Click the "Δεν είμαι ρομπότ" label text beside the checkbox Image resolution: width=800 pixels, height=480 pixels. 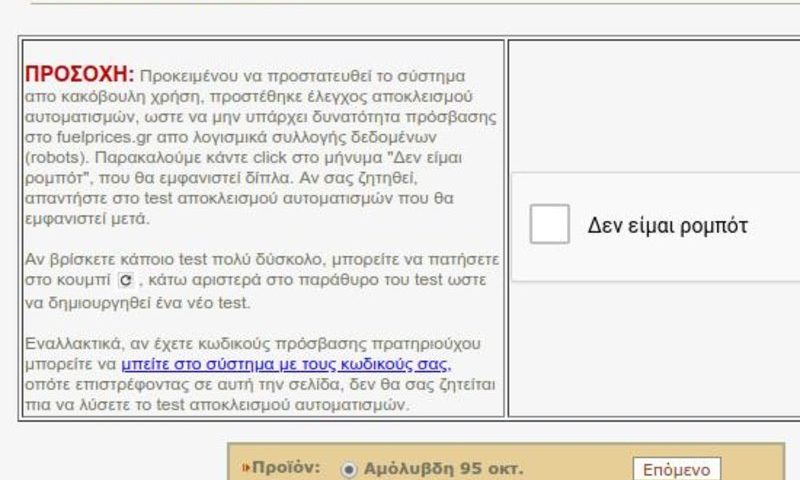[x=667, y=225]
